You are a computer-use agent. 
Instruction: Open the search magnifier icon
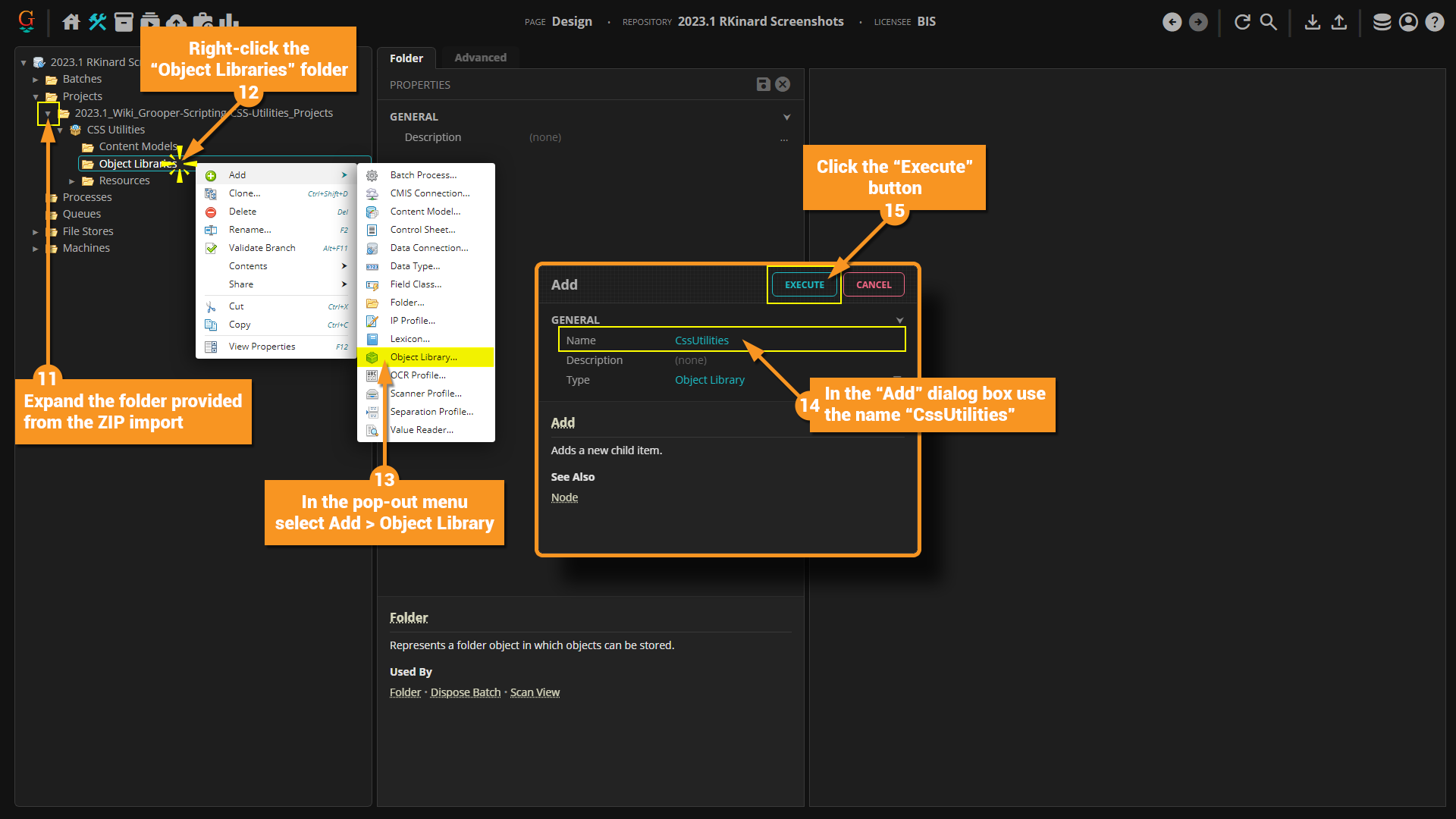1269,22
